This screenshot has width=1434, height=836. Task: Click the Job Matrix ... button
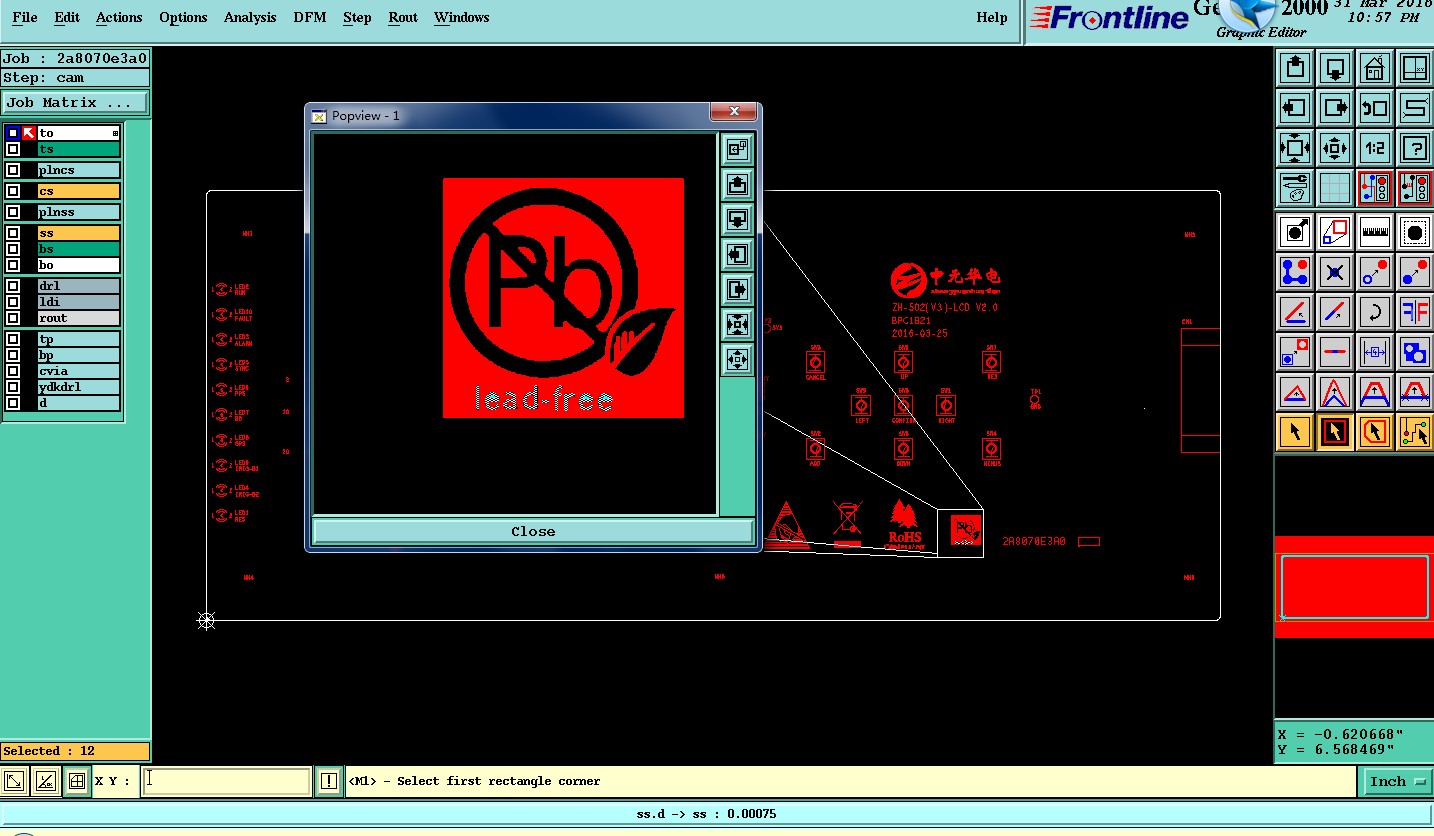[x=75, y=102]
